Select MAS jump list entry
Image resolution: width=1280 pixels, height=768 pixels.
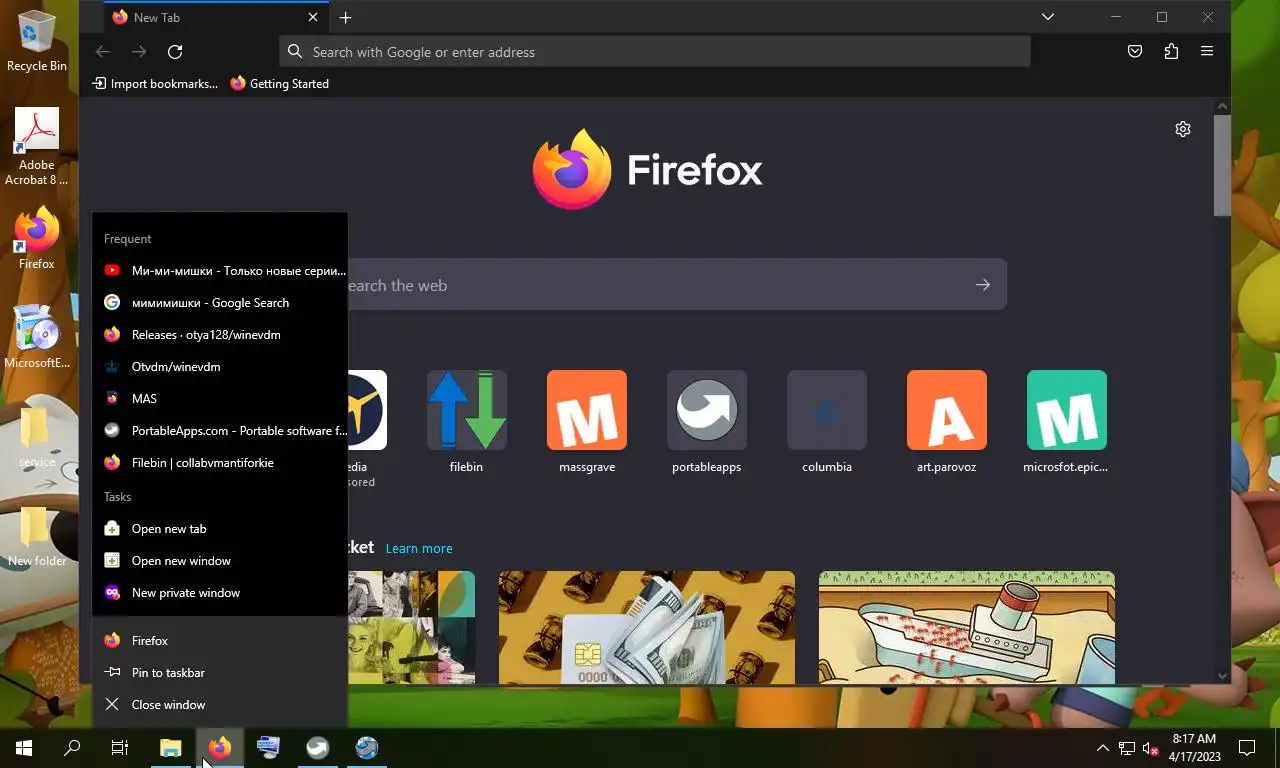coord(220,398)
